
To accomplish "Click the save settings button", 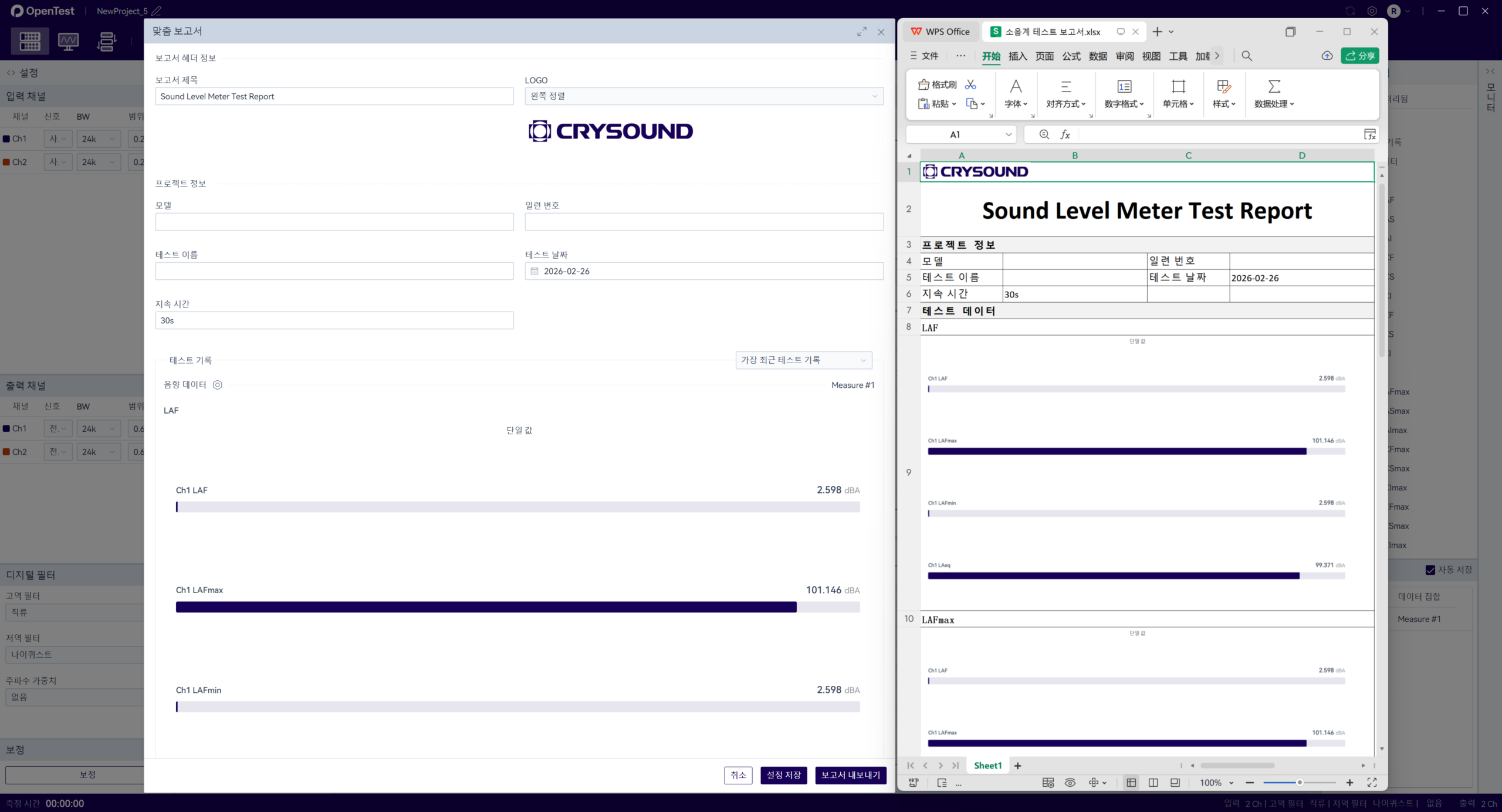I will point(783,775).
